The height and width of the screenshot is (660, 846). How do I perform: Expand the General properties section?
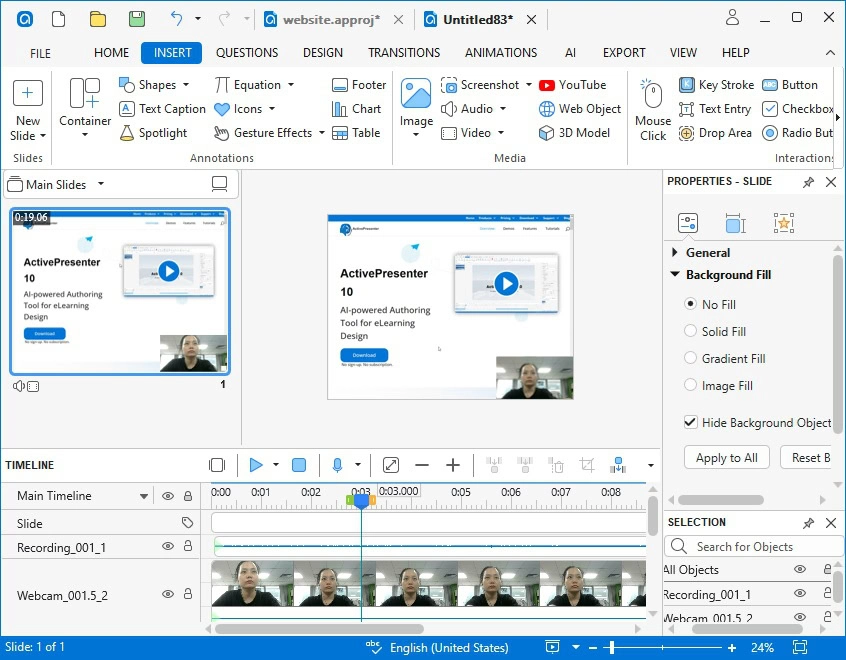[x=675, y=253]
